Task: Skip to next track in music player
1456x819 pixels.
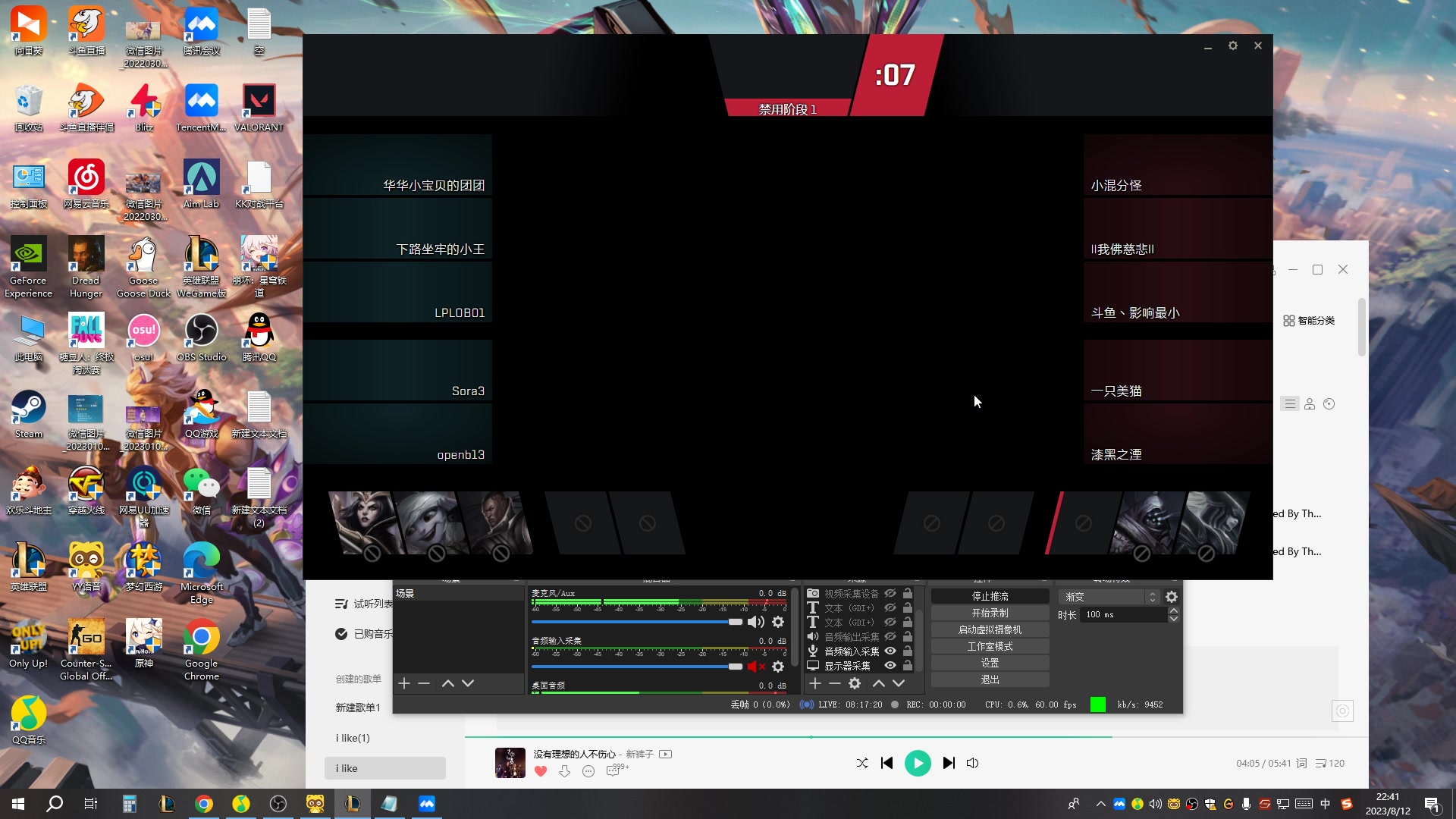Action: point(949,763)
